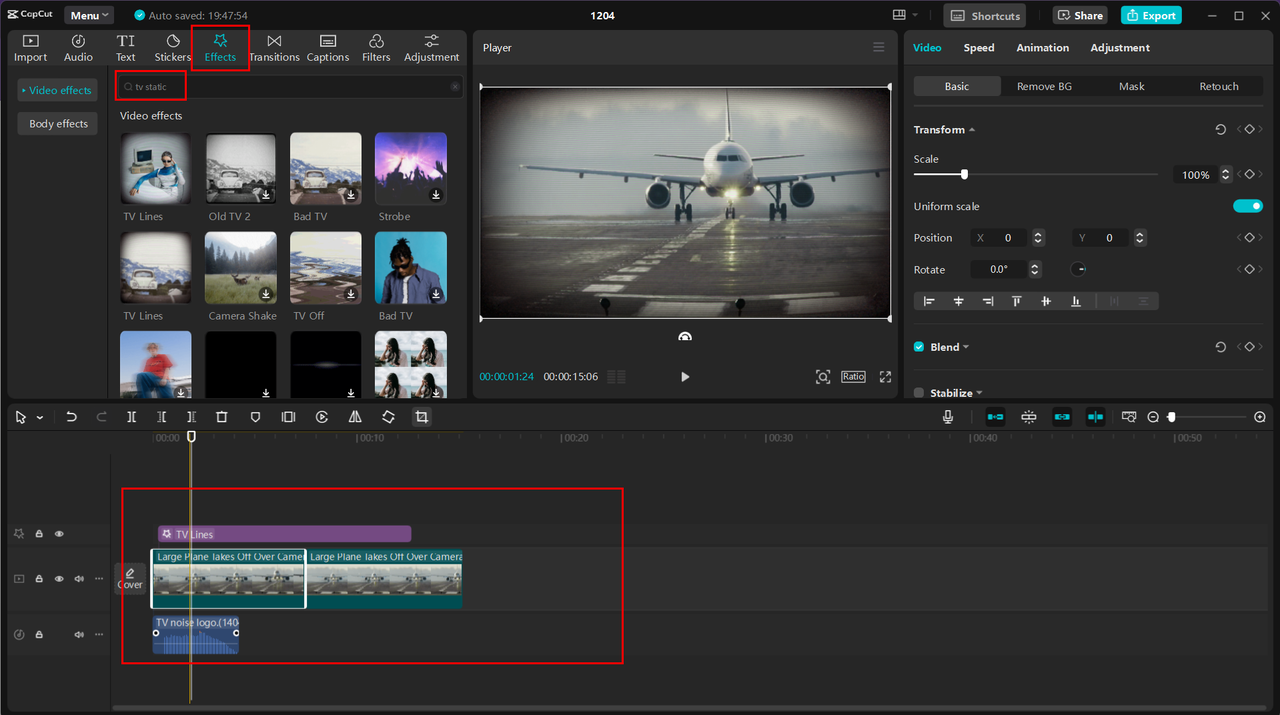Switch to the Speed tab
Screen dimensions: 1280x715
(979, 48)
